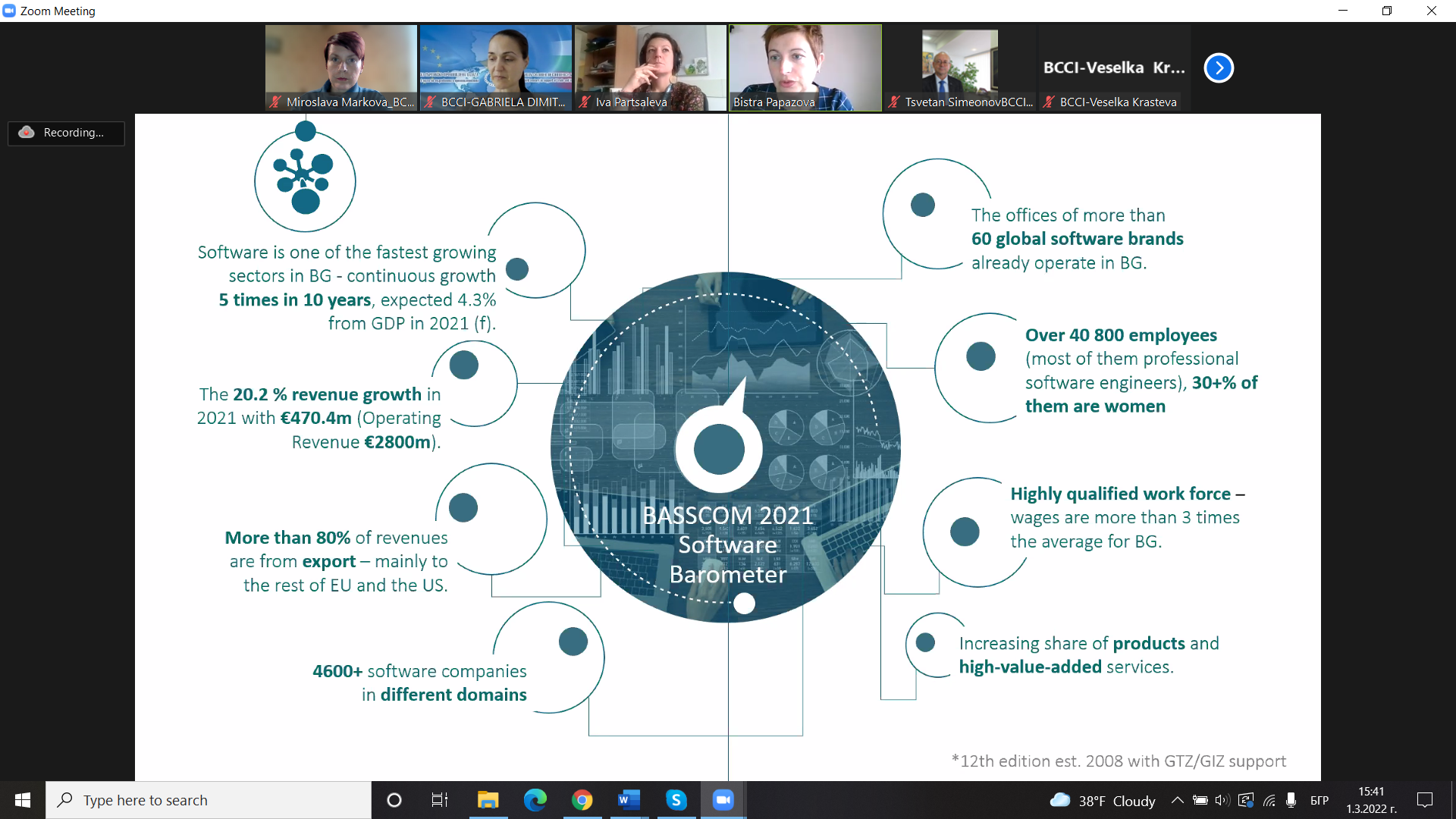Click the molecule network logo icon
This screenshot has width=1456, height=819.
click(305, 180)
